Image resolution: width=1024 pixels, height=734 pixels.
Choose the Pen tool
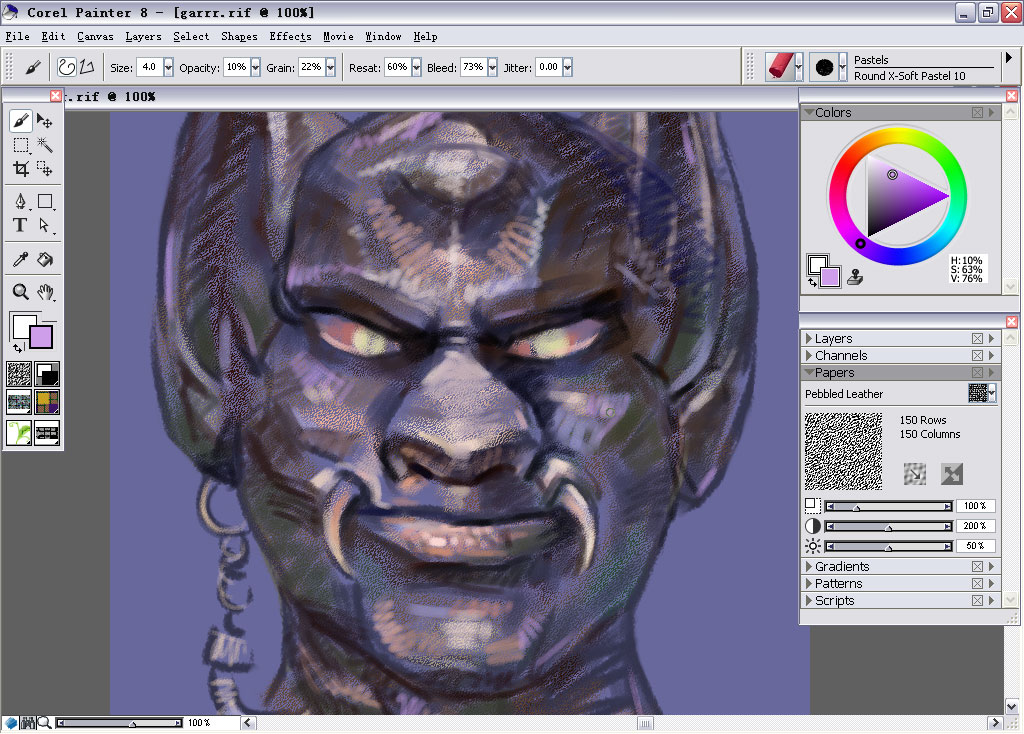[x=20, y=201]
